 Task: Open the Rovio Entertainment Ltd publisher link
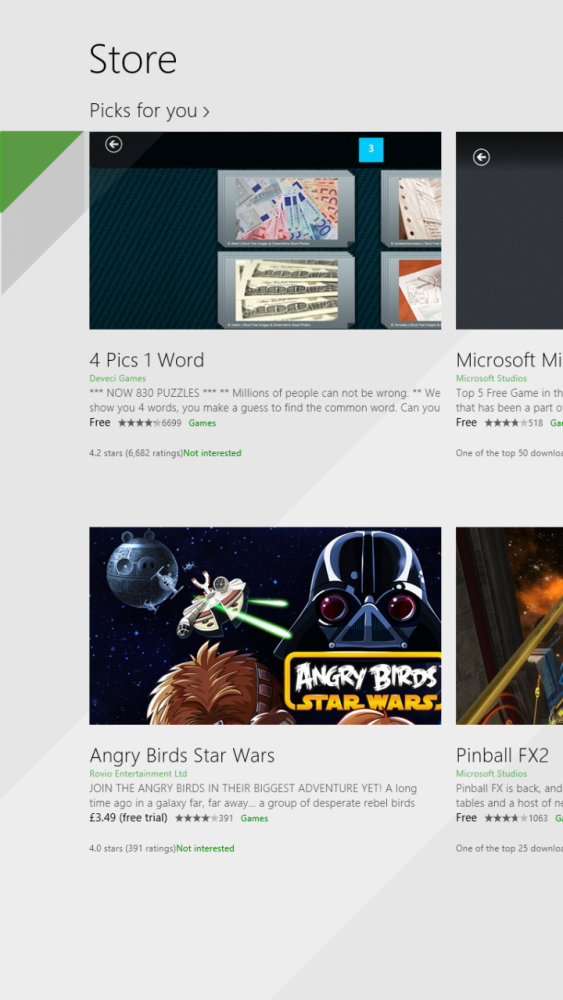pos(138,774)
